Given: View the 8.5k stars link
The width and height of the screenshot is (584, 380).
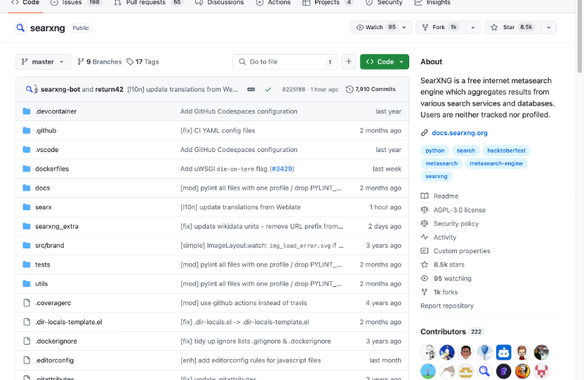Looking at the screenshot, I should pos(442,265).
